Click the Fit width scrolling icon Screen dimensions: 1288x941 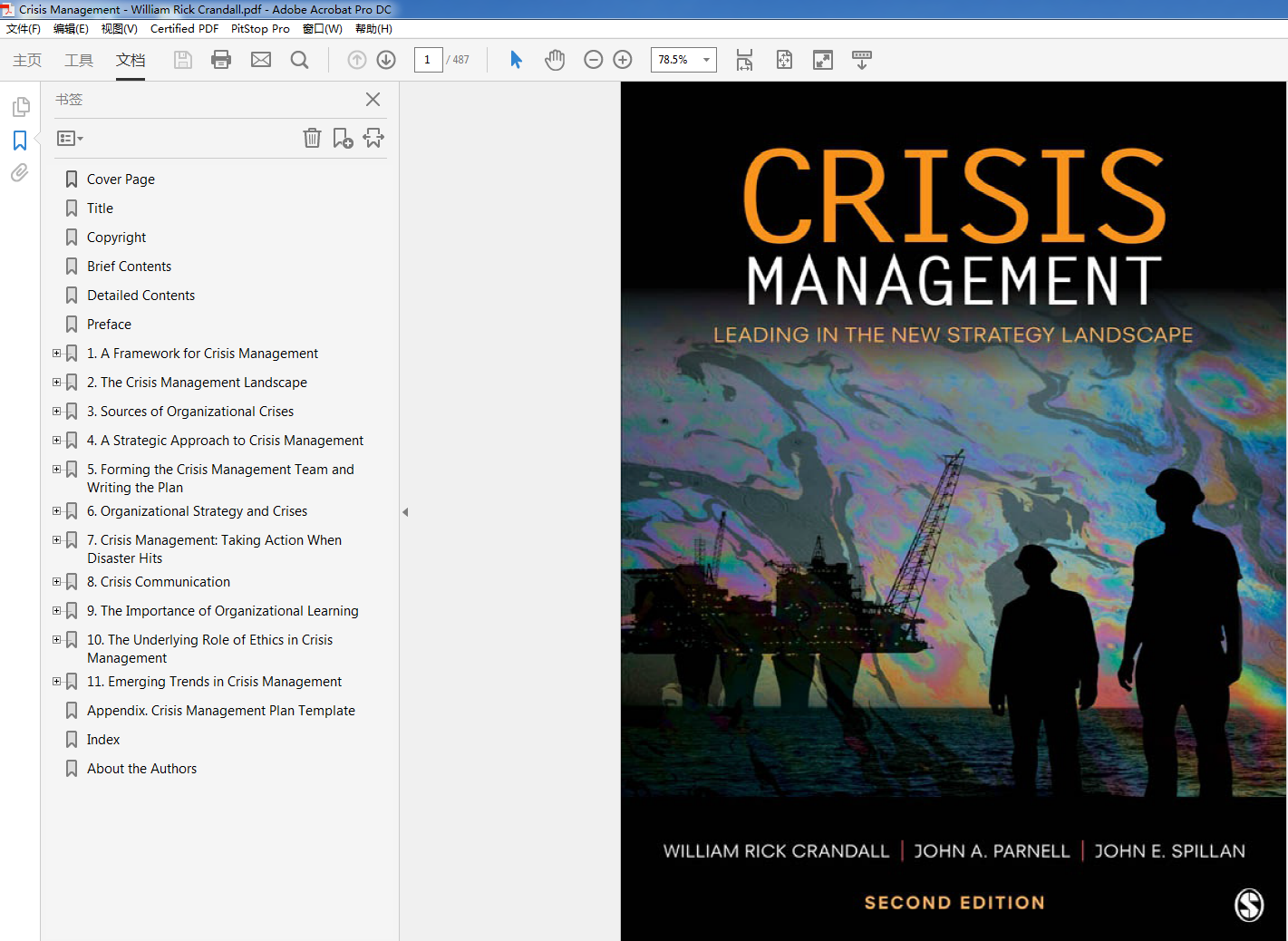point(744,60)
